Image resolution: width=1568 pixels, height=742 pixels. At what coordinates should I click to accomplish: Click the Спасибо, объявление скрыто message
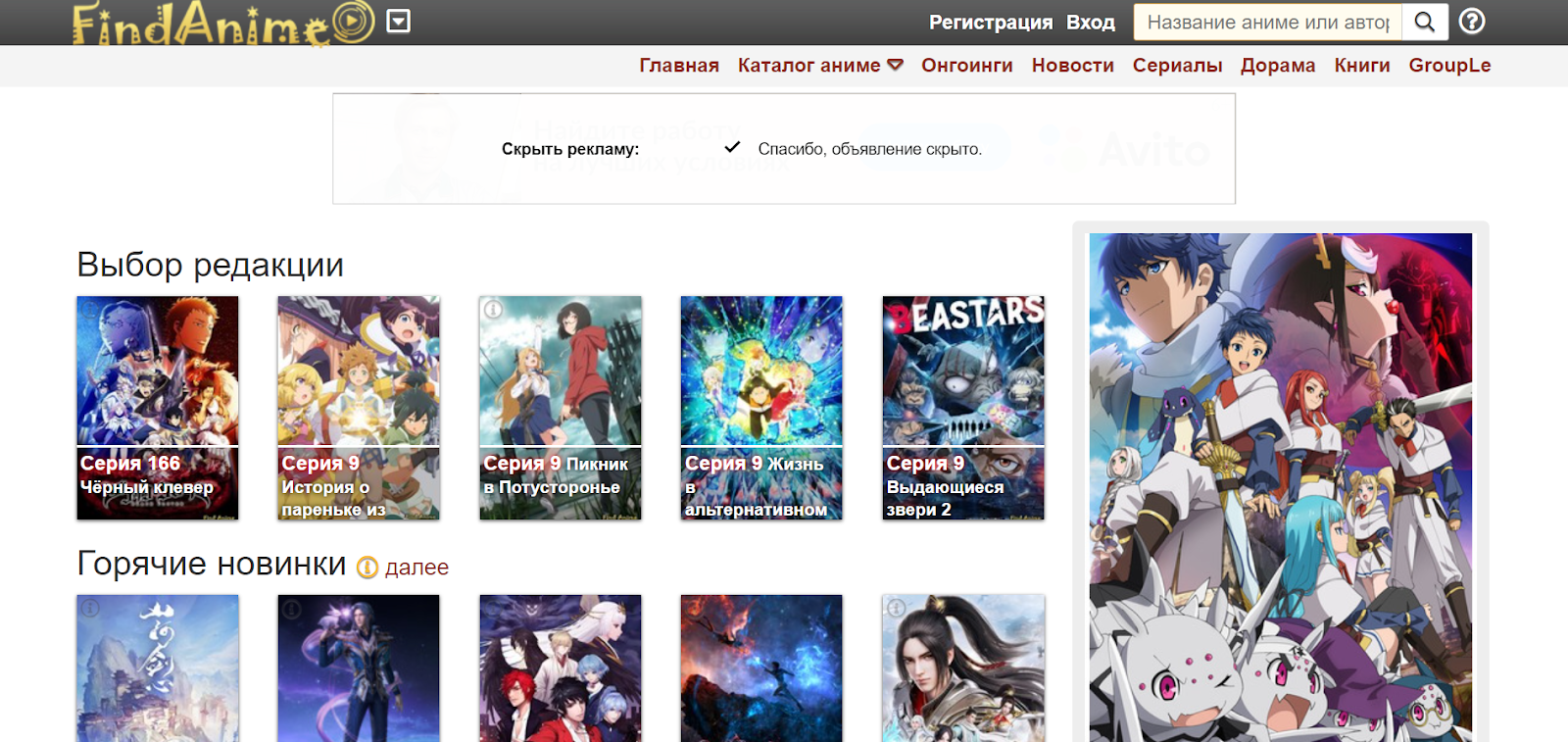pyautogui.click(x=870, y=149)
